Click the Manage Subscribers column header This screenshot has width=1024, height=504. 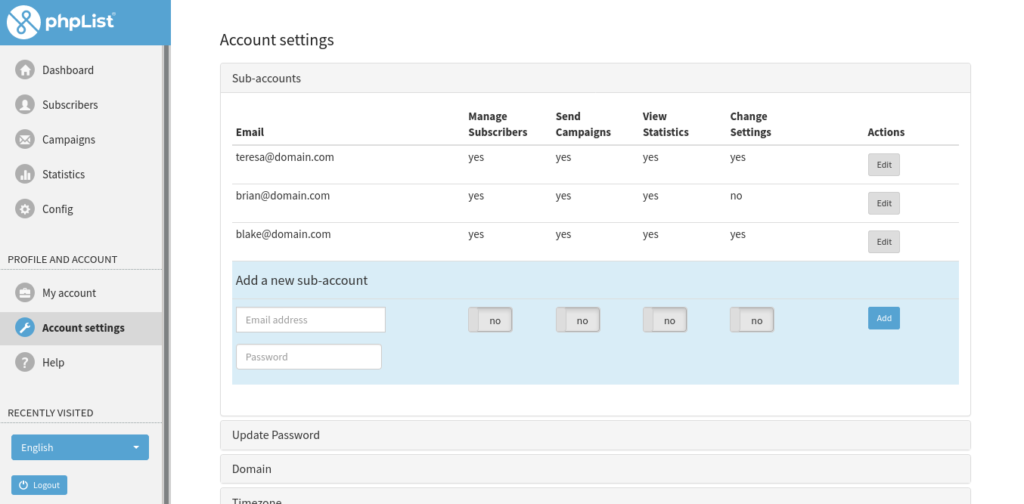tap(498, 124)
